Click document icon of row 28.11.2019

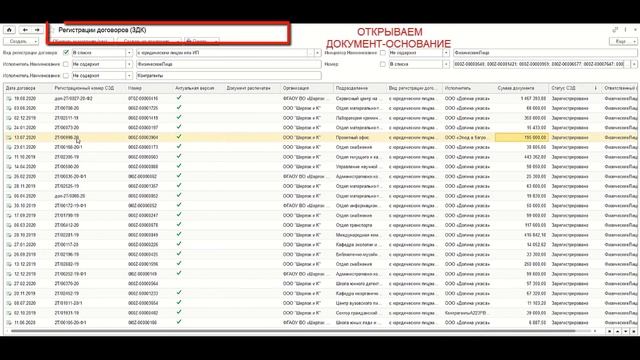coord(9,186)
